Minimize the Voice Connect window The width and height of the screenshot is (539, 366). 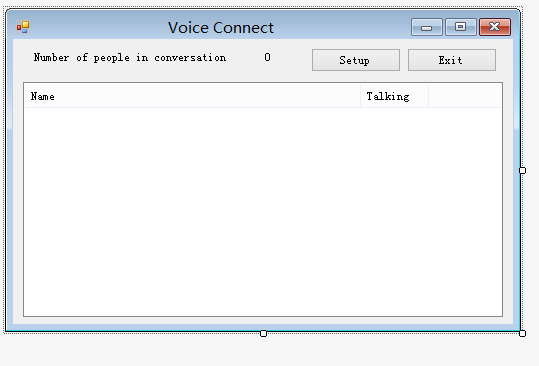click(427, 27)
